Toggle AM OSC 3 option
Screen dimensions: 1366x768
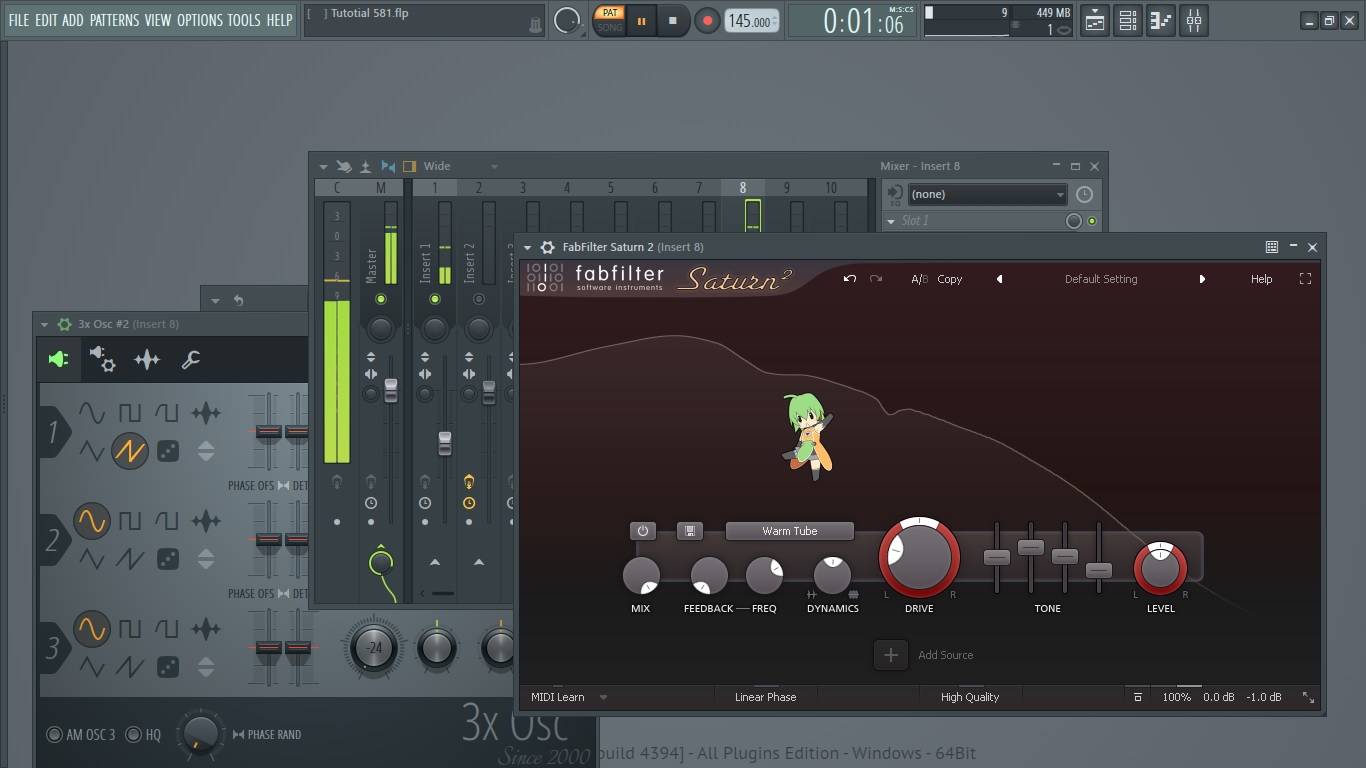coord(82,735)
